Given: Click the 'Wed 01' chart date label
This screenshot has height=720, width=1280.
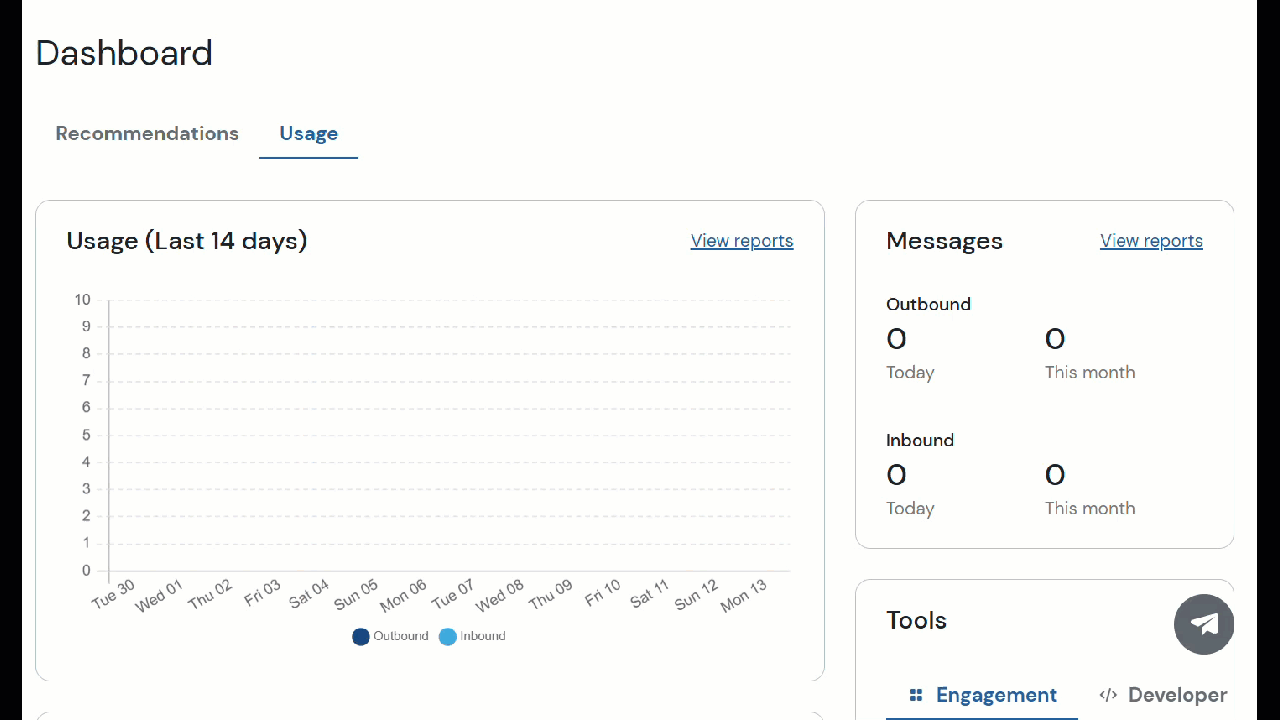Looking at the screenshot, I should pos(159,595).
